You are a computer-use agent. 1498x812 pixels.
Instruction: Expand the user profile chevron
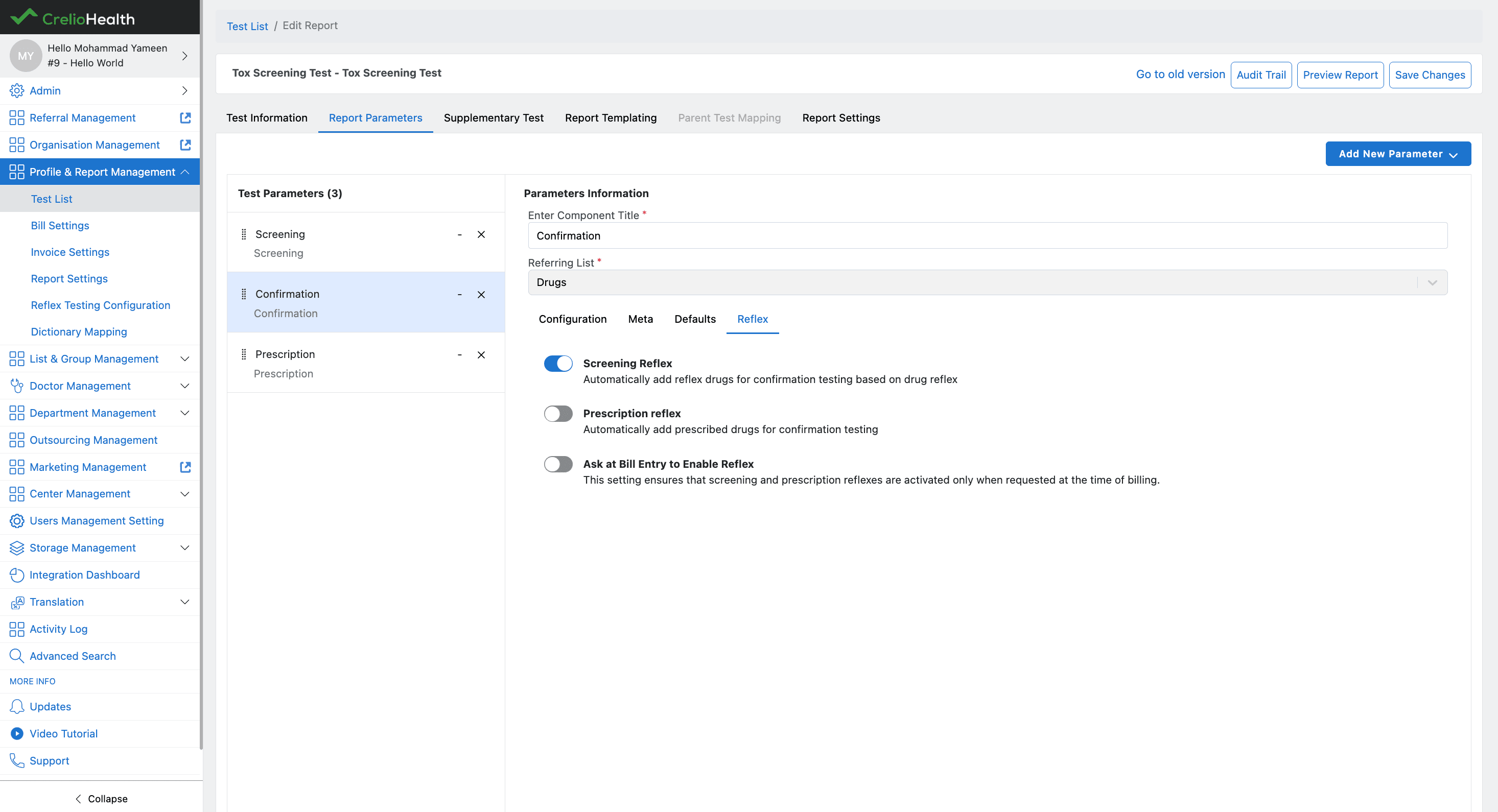(x=184, y=56)
